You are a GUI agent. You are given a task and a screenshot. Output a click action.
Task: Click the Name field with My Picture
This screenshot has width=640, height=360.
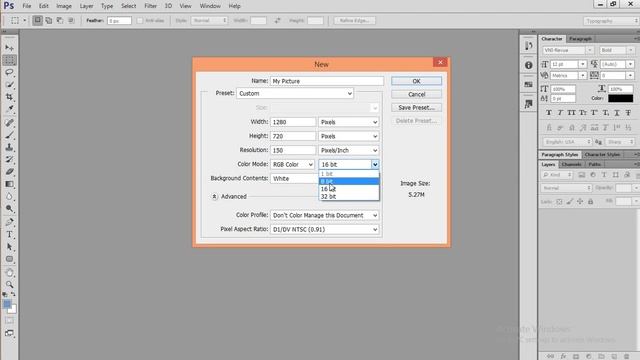coord(327,81)
